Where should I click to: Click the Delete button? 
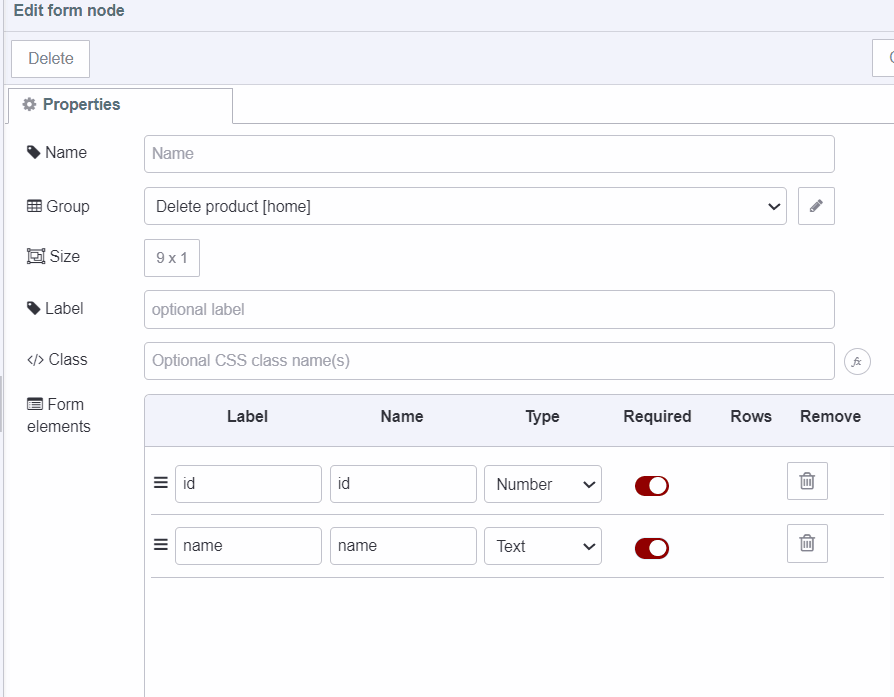[x=50, y=58]
